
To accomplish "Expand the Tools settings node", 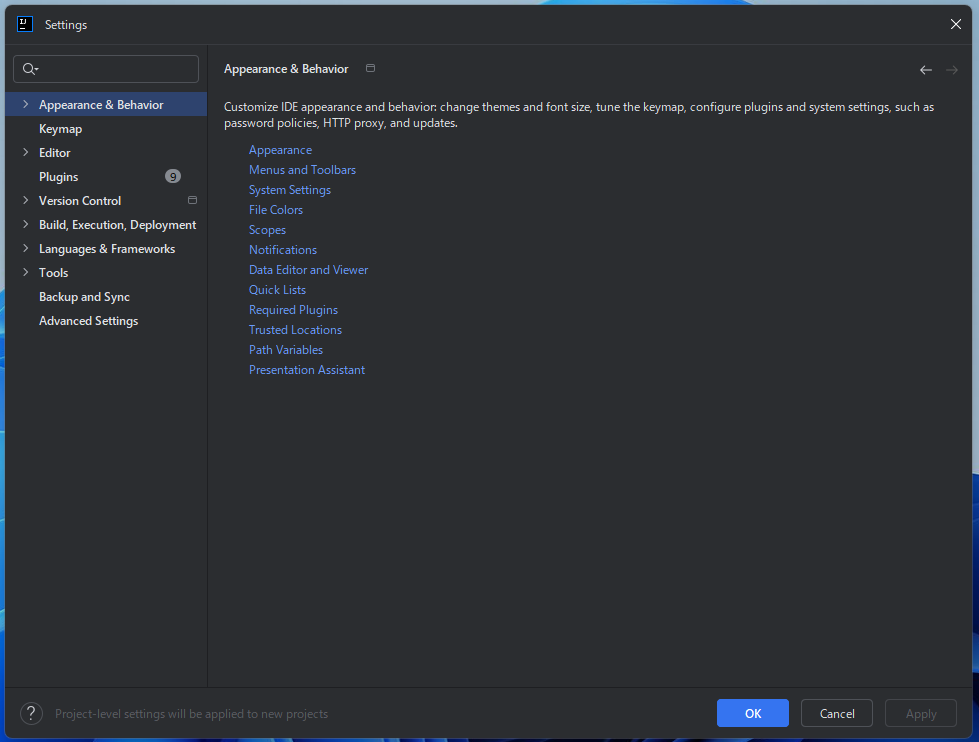I will [25, 273].
